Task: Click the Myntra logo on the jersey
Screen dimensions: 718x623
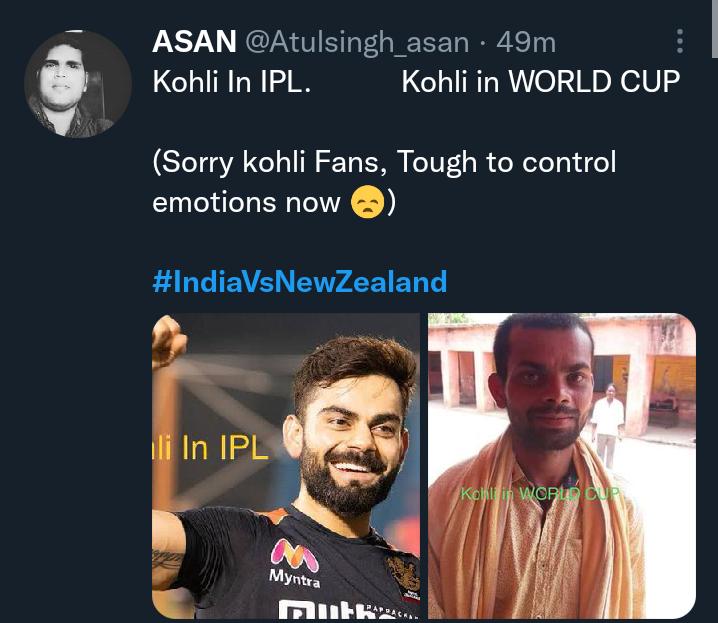Action: tap(294, 563)
